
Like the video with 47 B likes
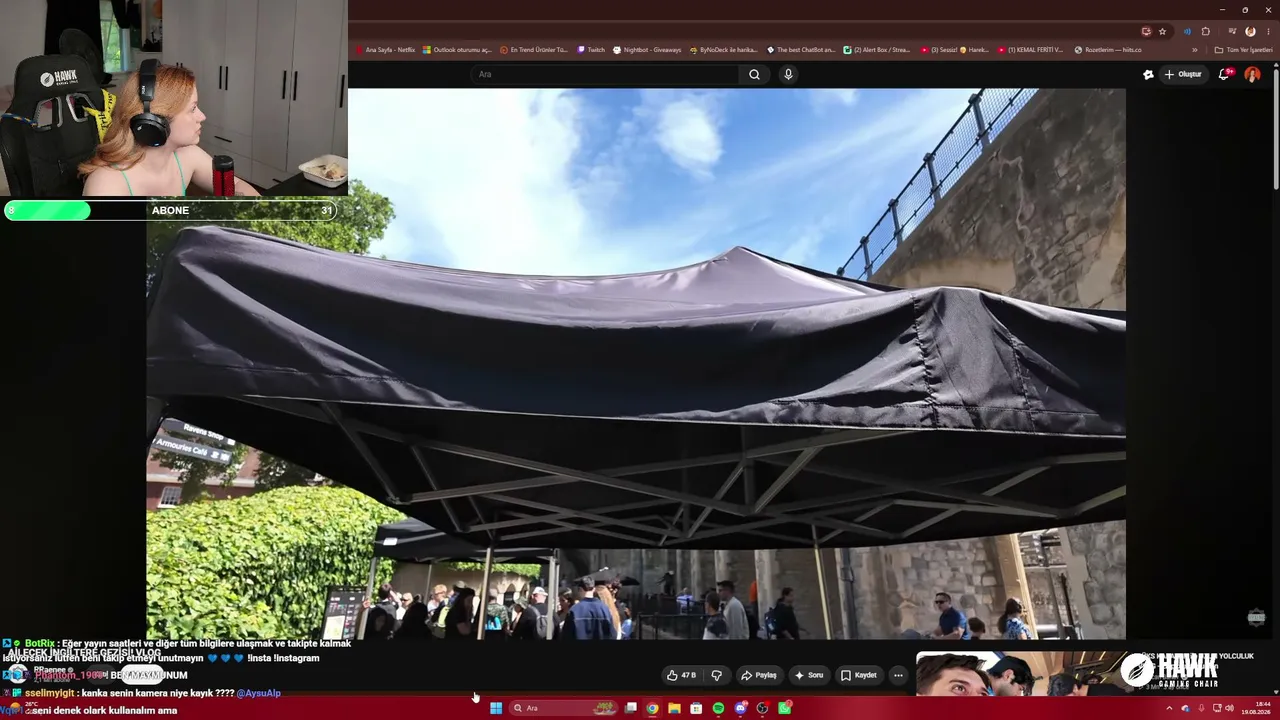click(x=683, y=675)
